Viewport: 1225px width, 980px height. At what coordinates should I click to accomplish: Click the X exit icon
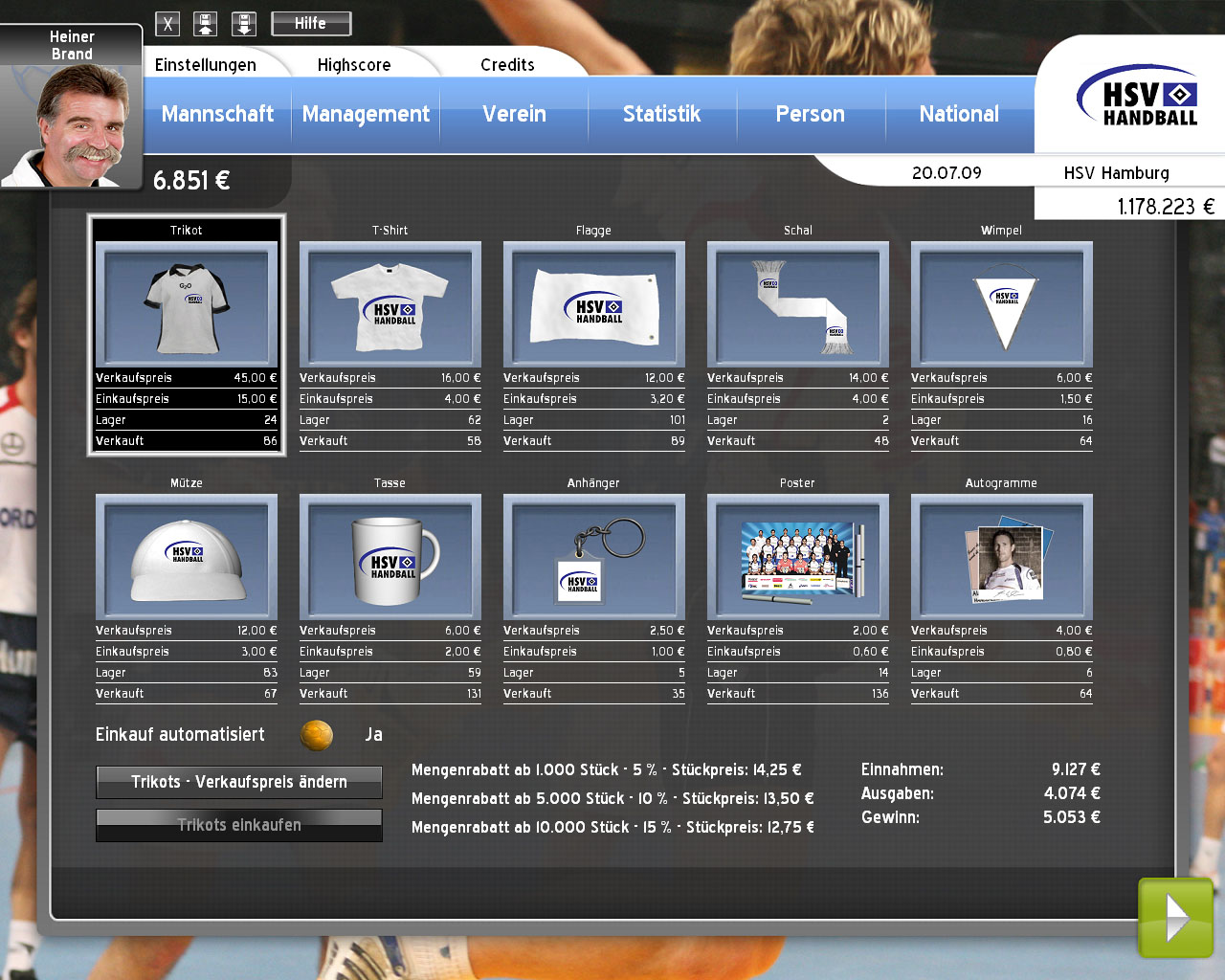[167, 24]
